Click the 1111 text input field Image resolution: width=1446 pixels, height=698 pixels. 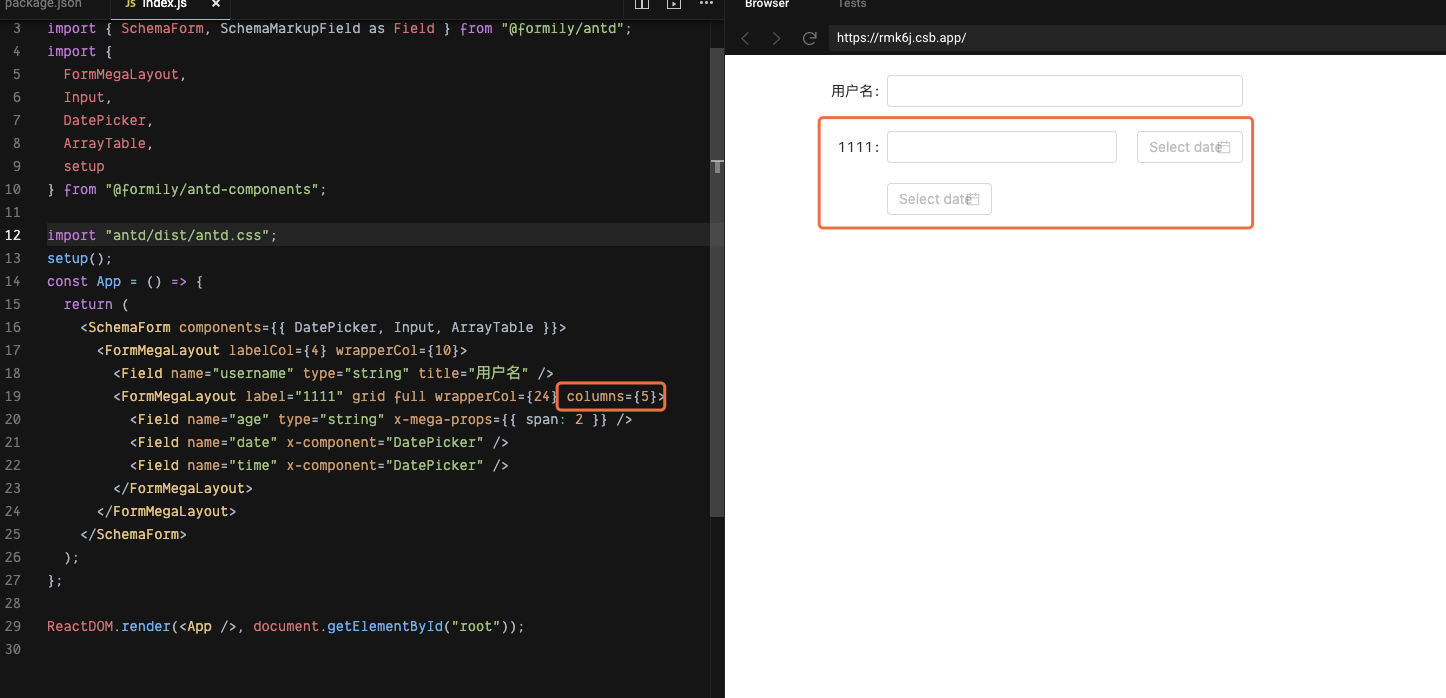point(1001,146)
